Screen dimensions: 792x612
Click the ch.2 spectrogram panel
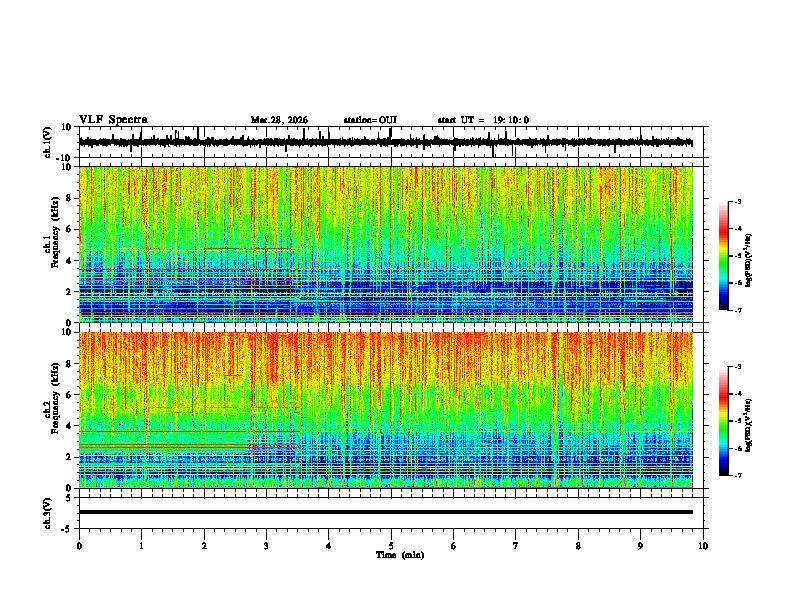tap(385, 410)
